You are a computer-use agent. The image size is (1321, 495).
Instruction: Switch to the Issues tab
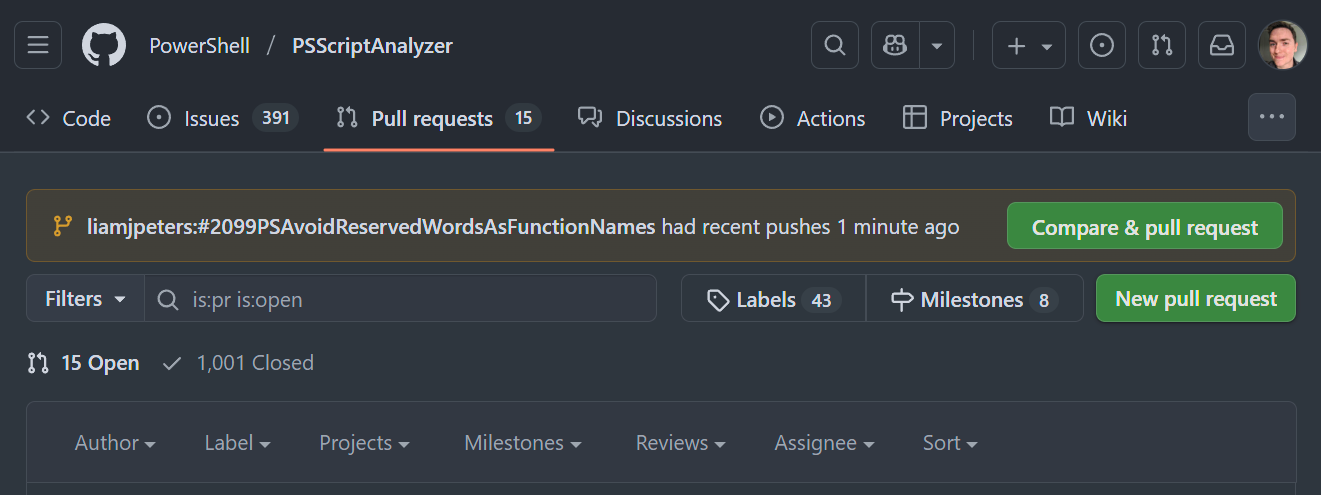pos(222,118)
